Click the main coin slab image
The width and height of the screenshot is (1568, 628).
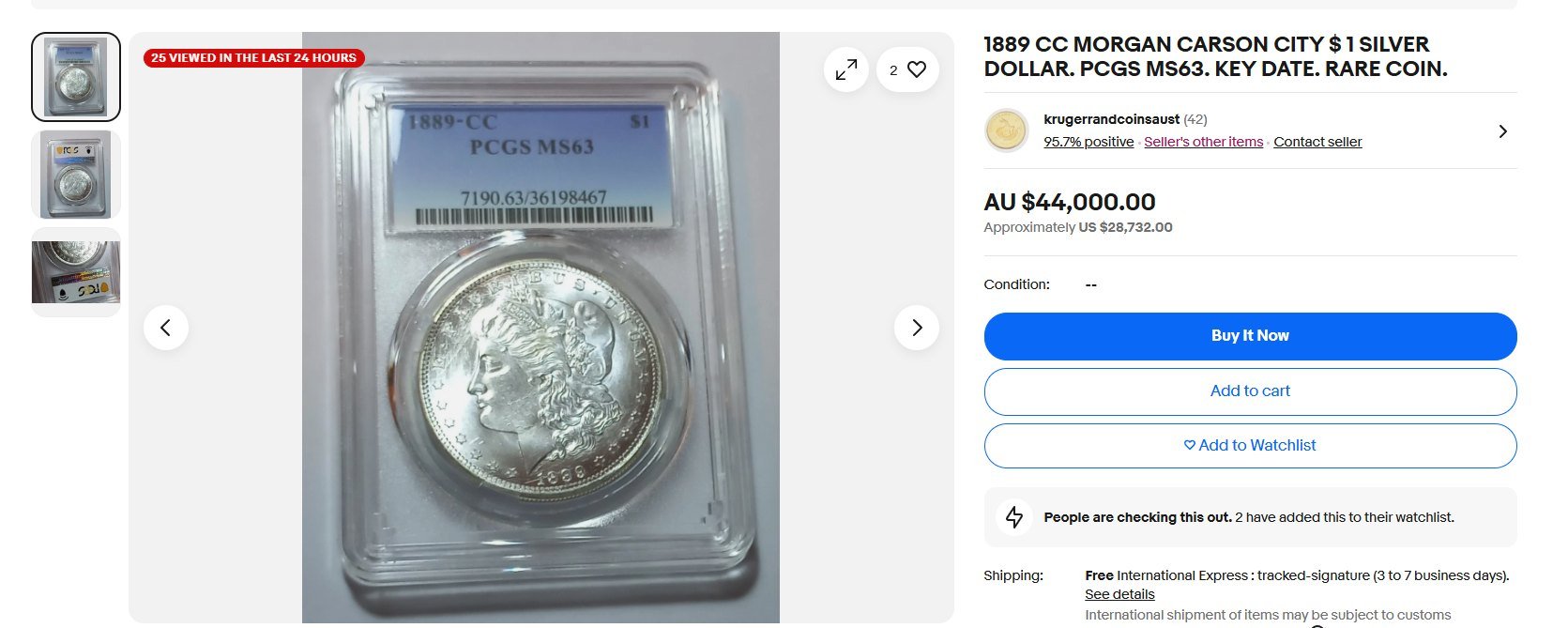[540, 328]
